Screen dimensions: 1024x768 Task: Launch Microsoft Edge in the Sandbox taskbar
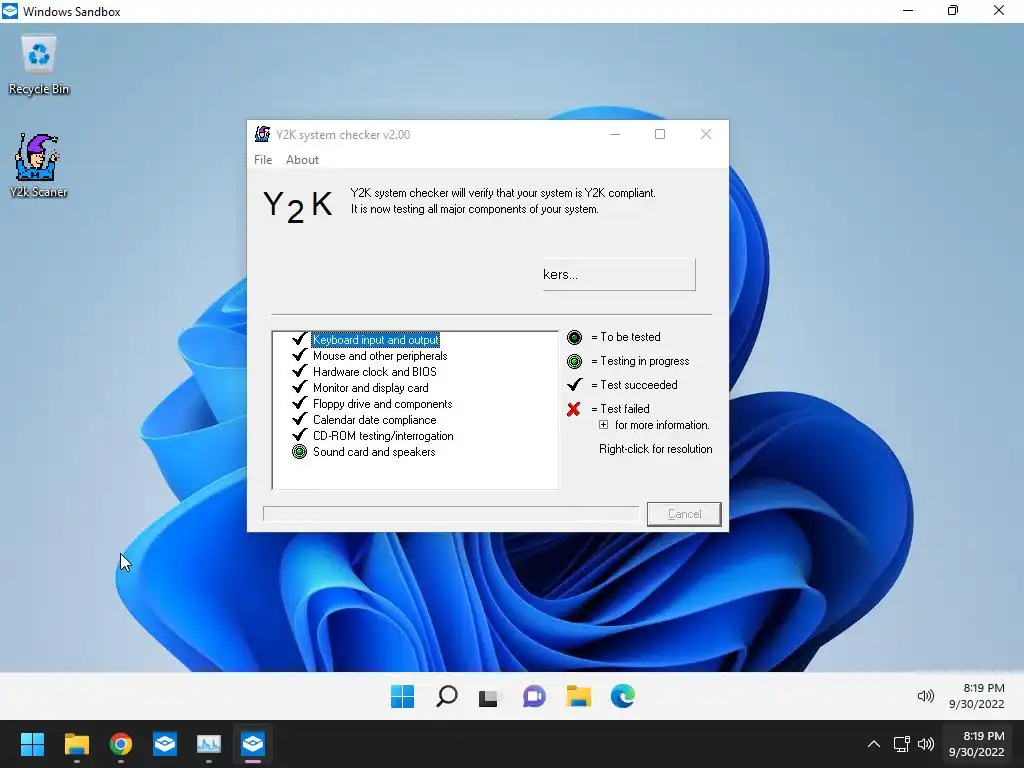[622, 696]
